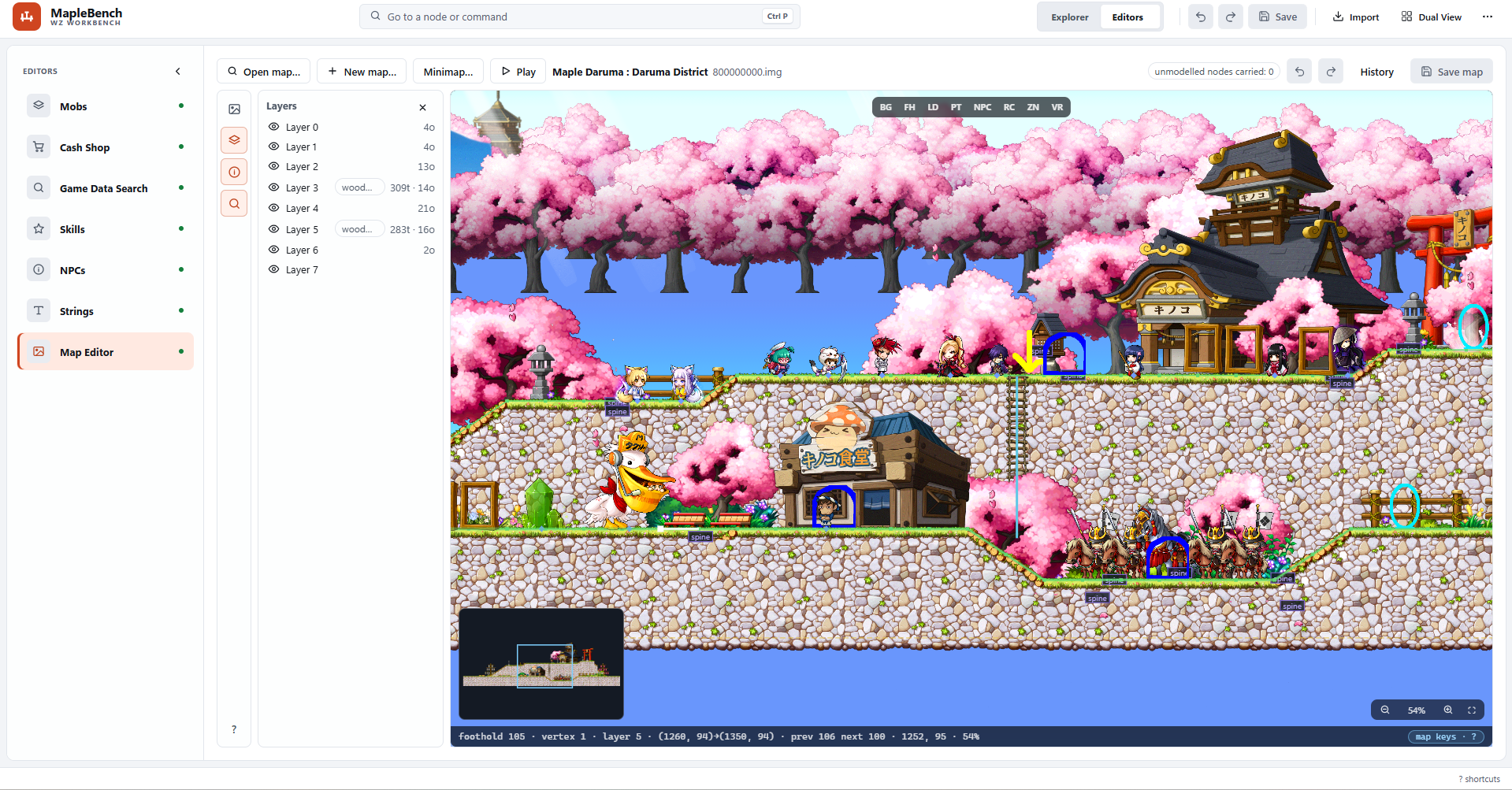Click the Skills star icon
1512x790 pixels.
(39, 228)
